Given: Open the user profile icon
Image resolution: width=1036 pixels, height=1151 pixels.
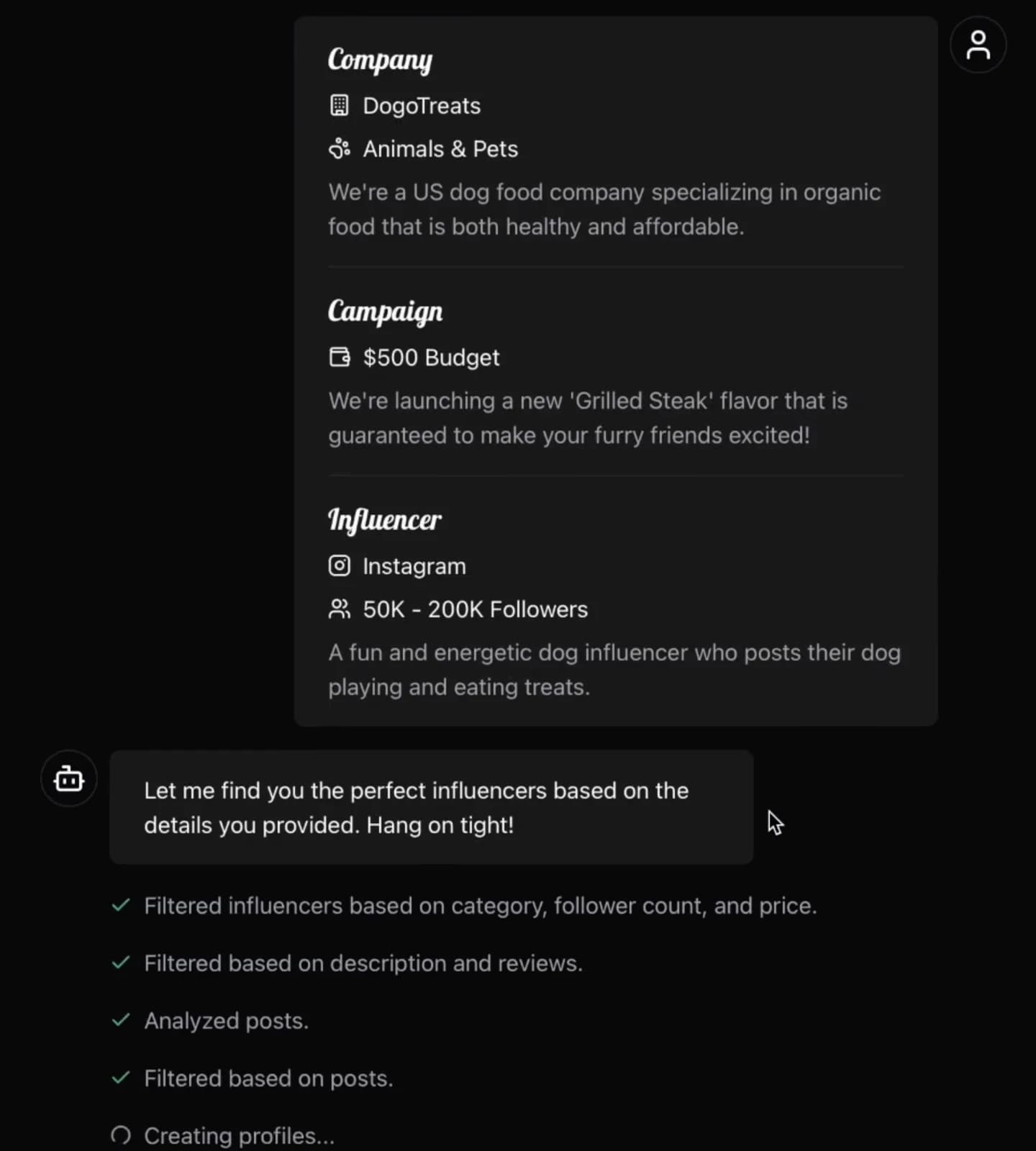Looking at the screenshot, I should (978, 45).
